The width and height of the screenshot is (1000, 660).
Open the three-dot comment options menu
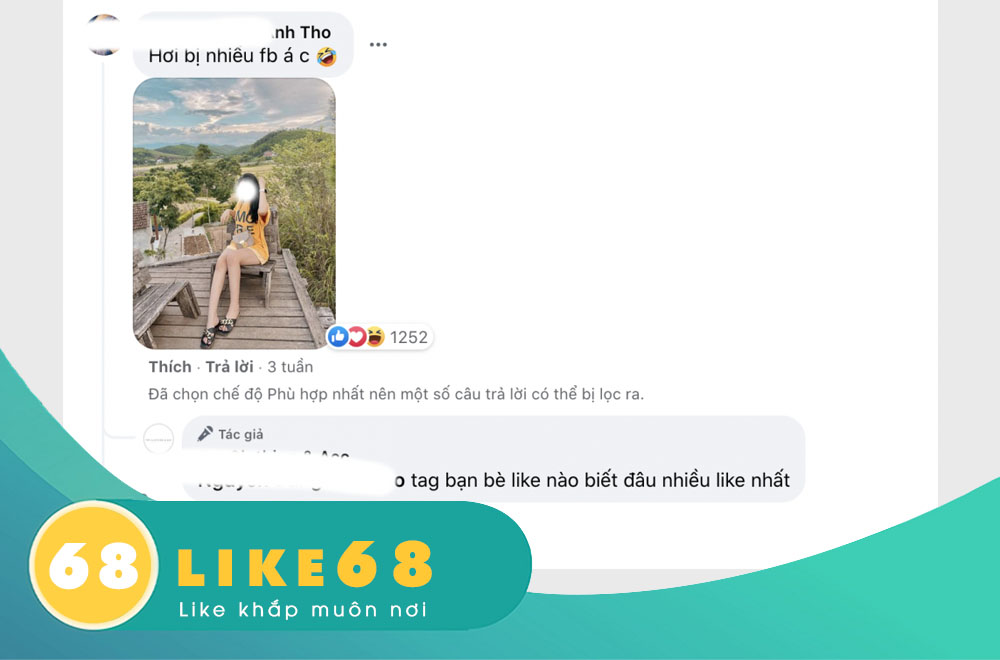[x=378, y=45]
